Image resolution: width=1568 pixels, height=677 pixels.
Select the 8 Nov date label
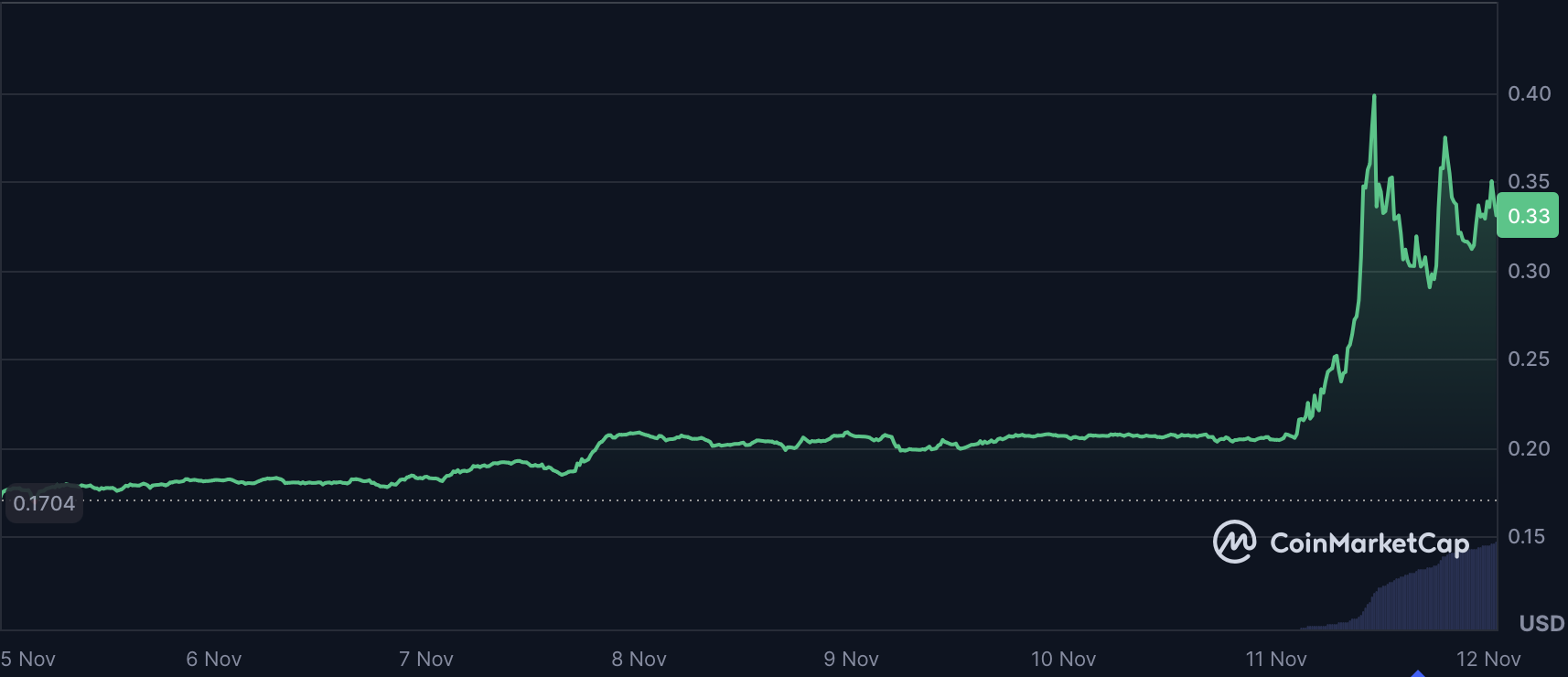(639, 659)
